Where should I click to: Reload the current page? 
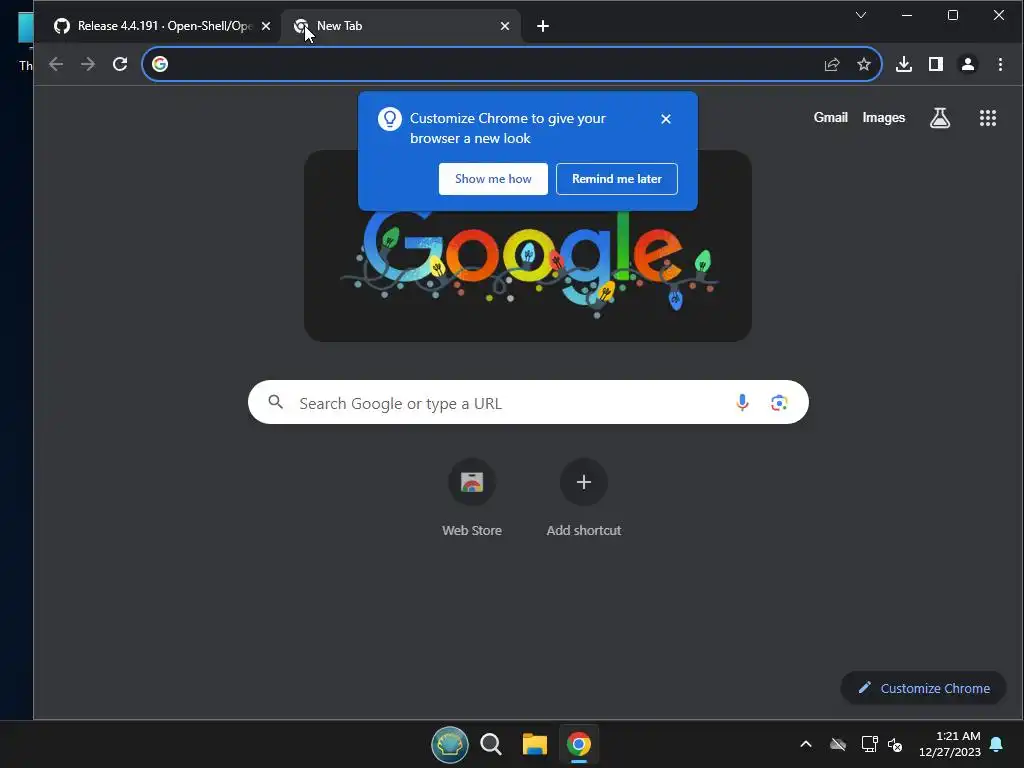pos(120,64)
